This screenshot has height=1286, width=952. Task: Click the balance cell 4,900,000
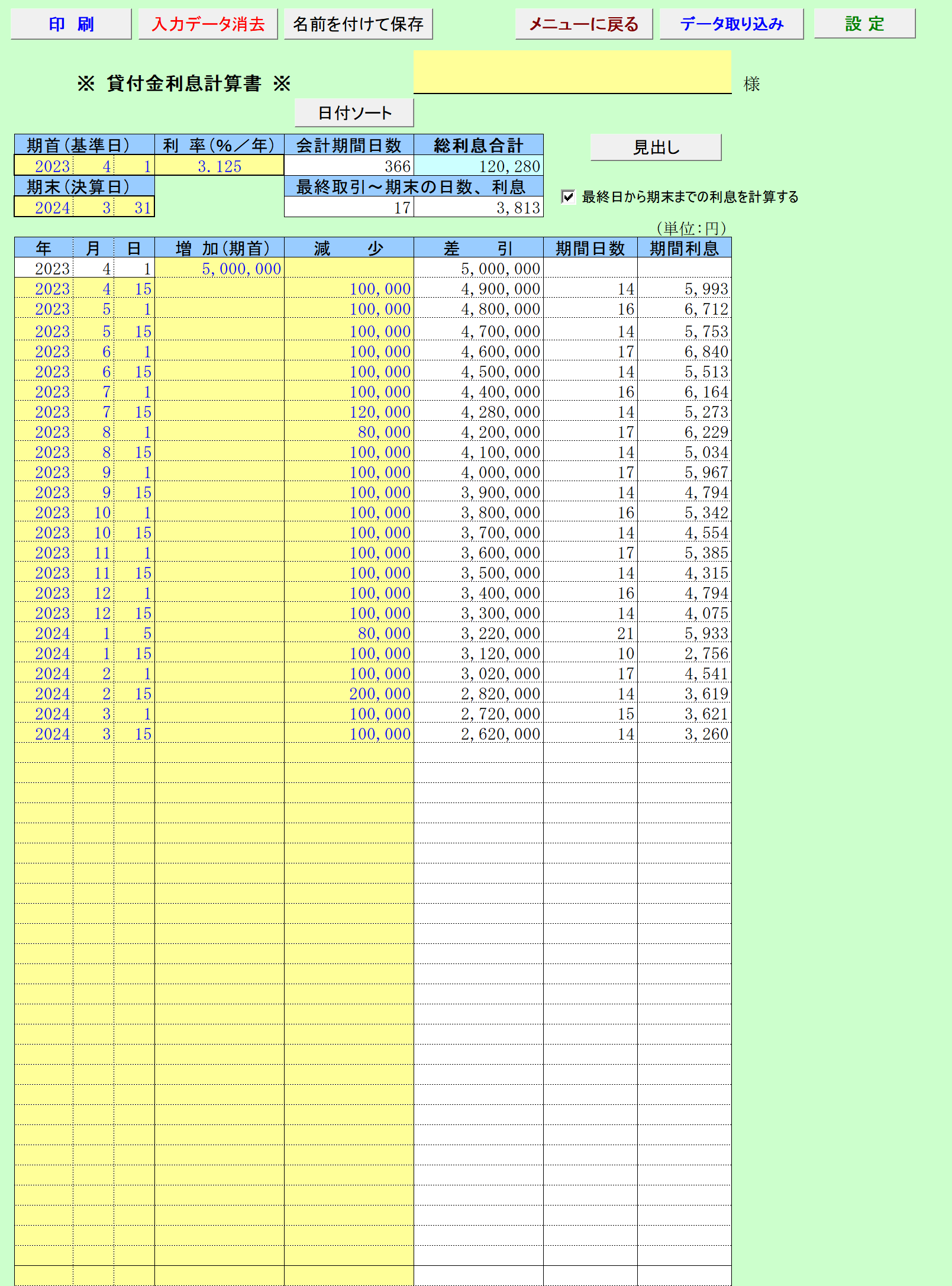(479, 289)
